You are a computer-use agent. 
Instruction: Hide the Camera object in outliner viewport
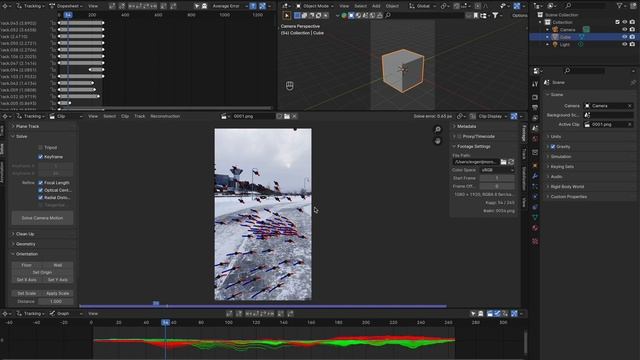pyautogui.click(x=624, y=30)
